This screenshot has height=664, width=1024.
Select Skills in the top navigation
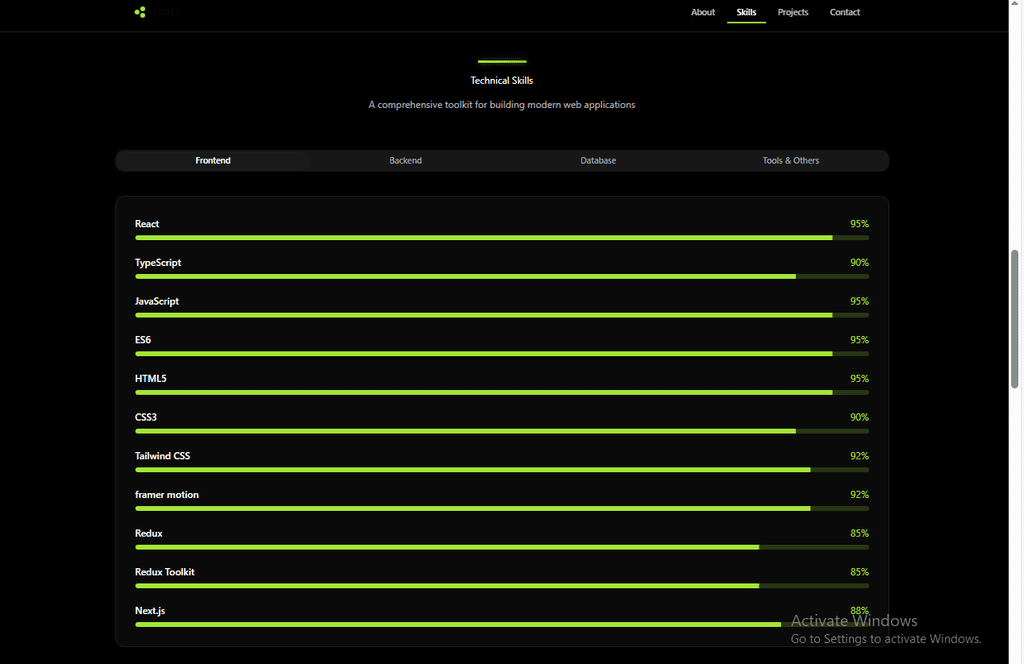tap(746, 12)
